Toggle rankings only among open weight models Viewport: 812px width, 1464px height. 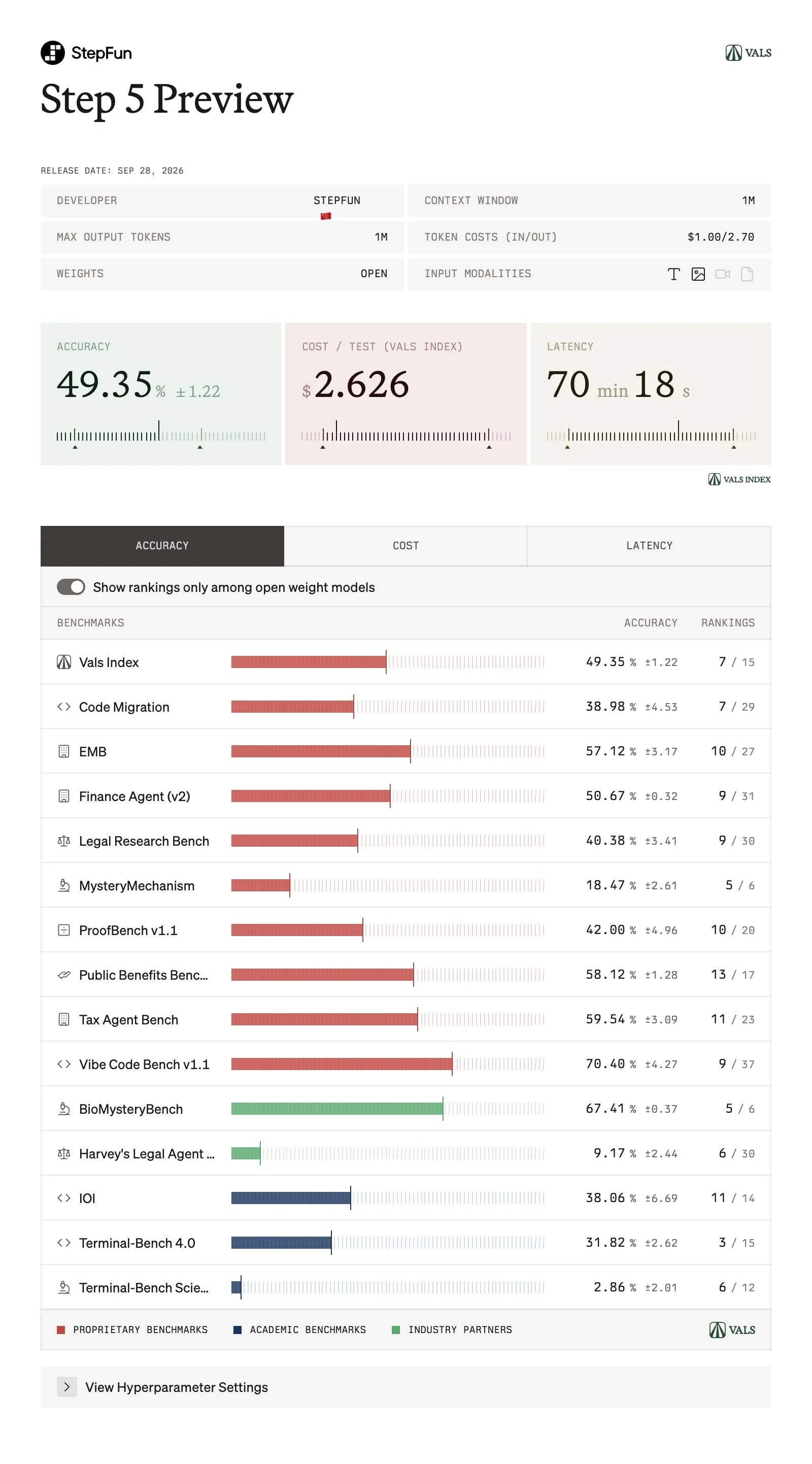coord(71,587)
